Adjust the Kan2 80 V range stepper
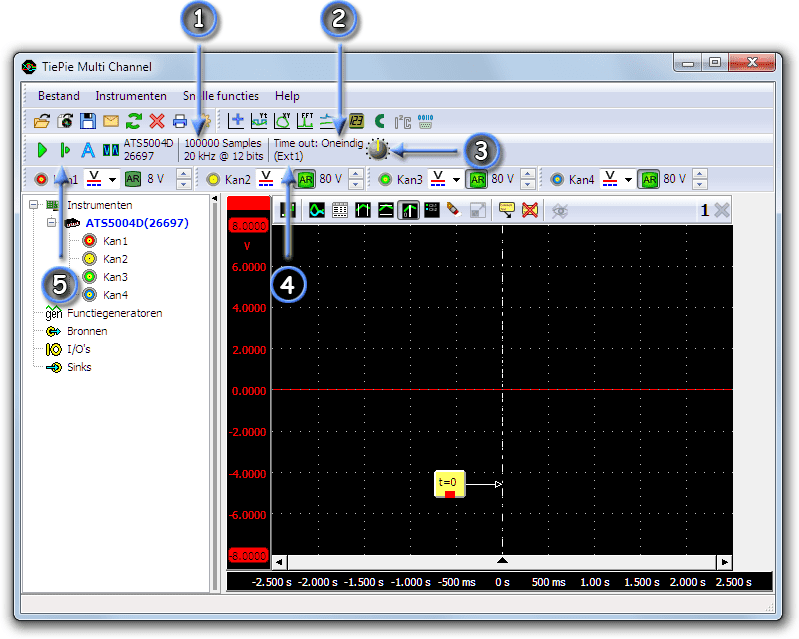The image size is (799, 639). [x=355, y=179]
